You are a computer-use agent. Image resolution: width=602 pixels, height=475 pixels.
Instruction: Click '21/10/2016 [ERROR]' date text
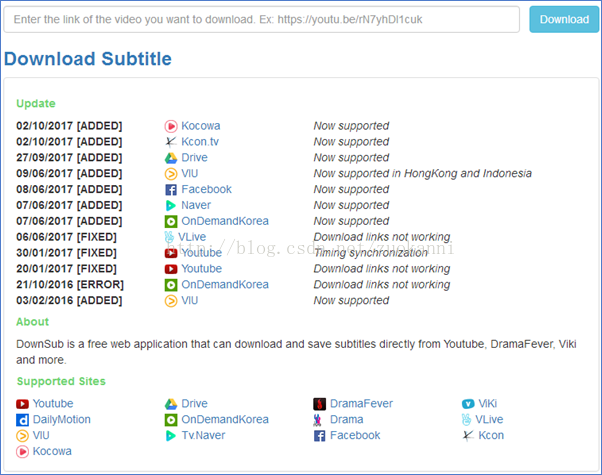pyautogui.click(x=70, y=285)
